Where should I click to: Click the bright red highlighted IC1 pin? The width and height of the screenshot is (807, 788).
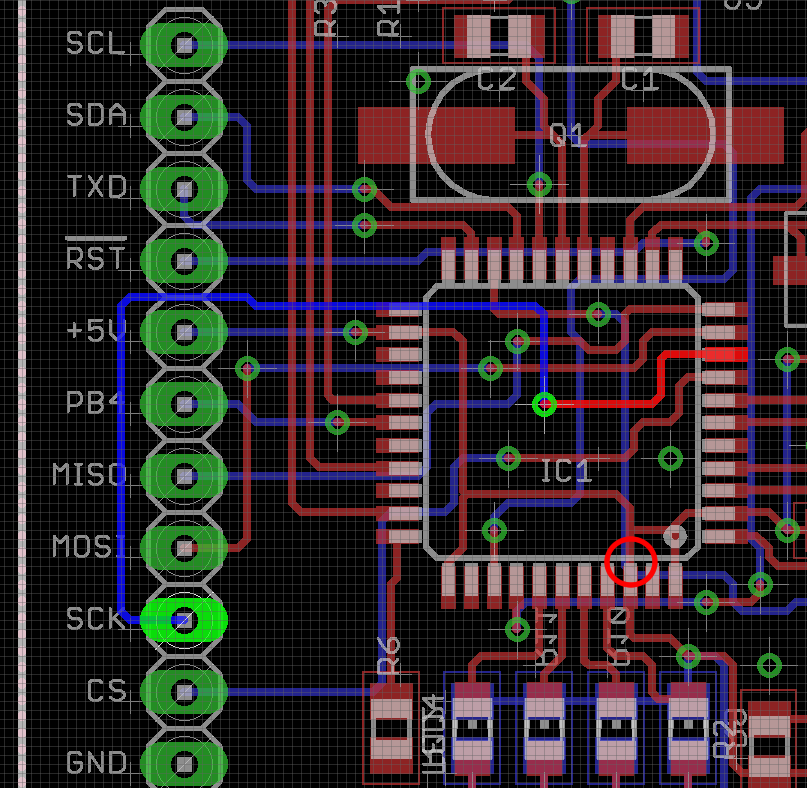click(726, 355)
